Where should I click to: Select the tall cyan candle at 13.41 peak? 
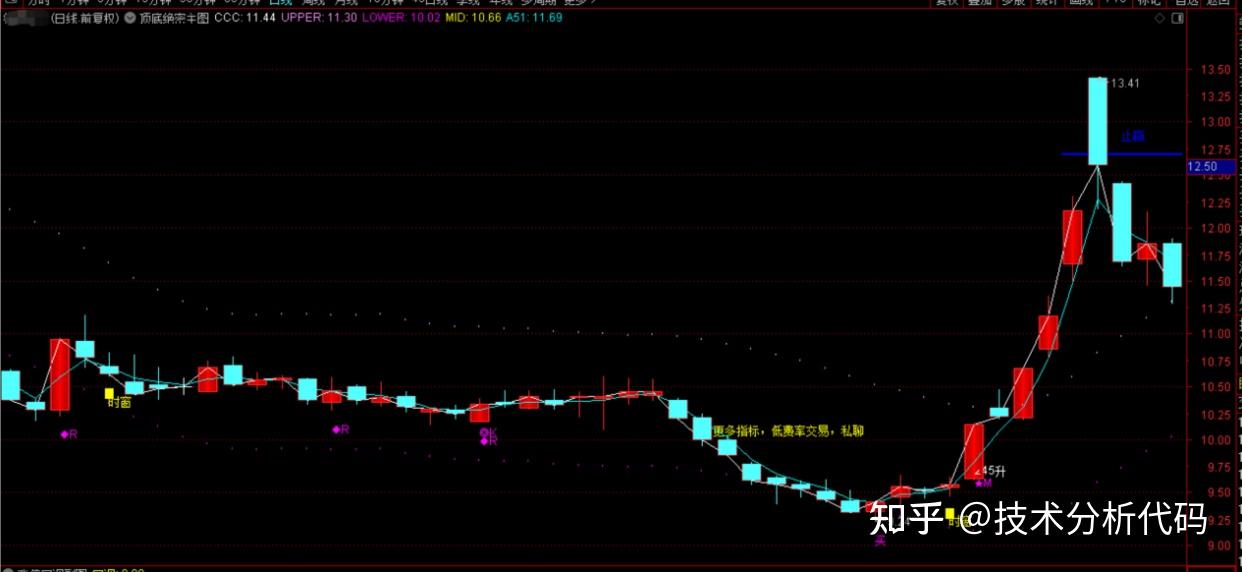[x=1098, y=121]
